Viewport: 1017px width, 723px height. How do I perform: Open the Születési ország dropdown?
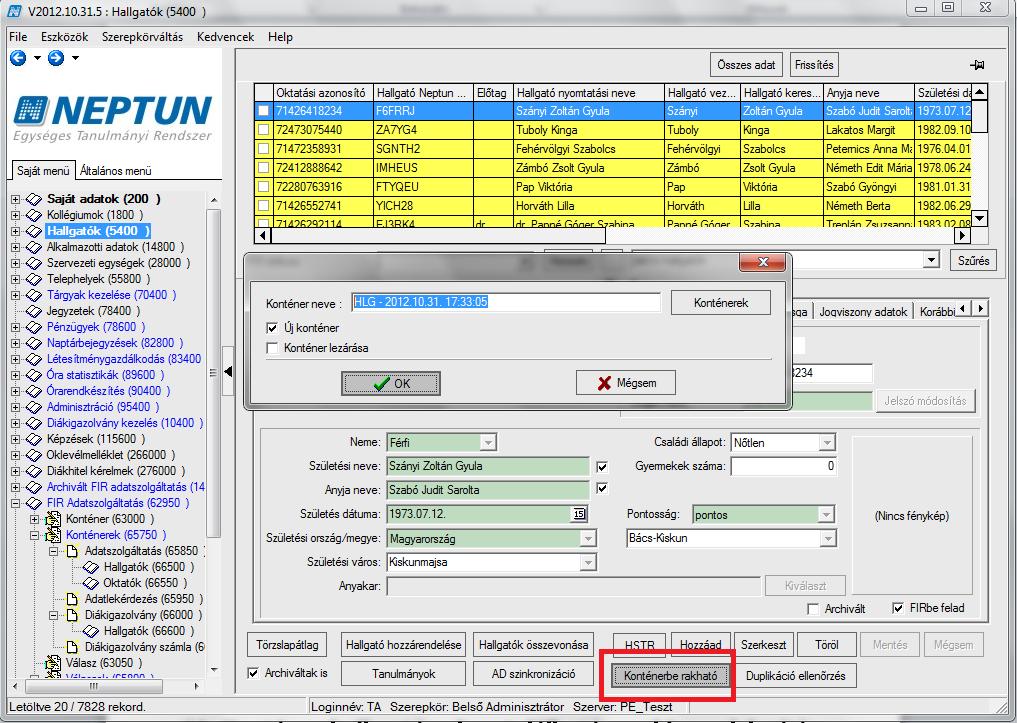pos(588,539)
